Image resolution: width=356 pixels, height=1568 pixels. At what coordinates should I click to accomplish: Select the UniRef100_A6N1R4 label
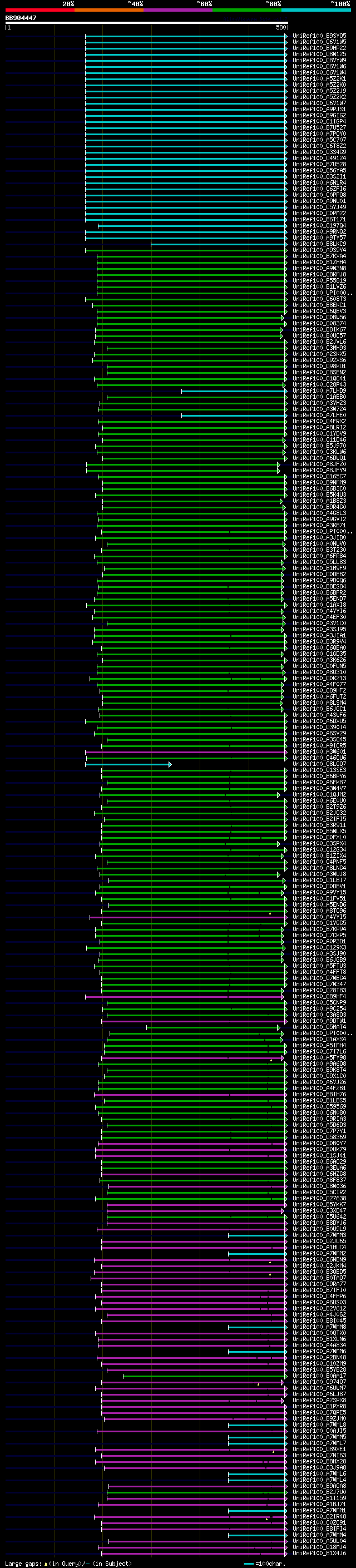pyautogui.click(x=319, y=182)
